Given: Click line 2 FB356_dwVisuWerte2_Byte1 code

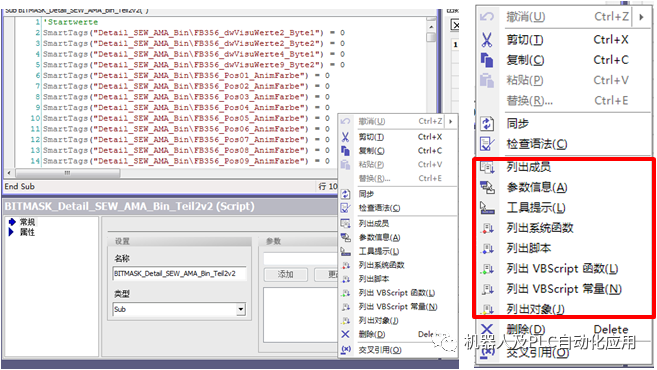Looking at the screenshot, I should pyautogui.click(x=194, y=33).
